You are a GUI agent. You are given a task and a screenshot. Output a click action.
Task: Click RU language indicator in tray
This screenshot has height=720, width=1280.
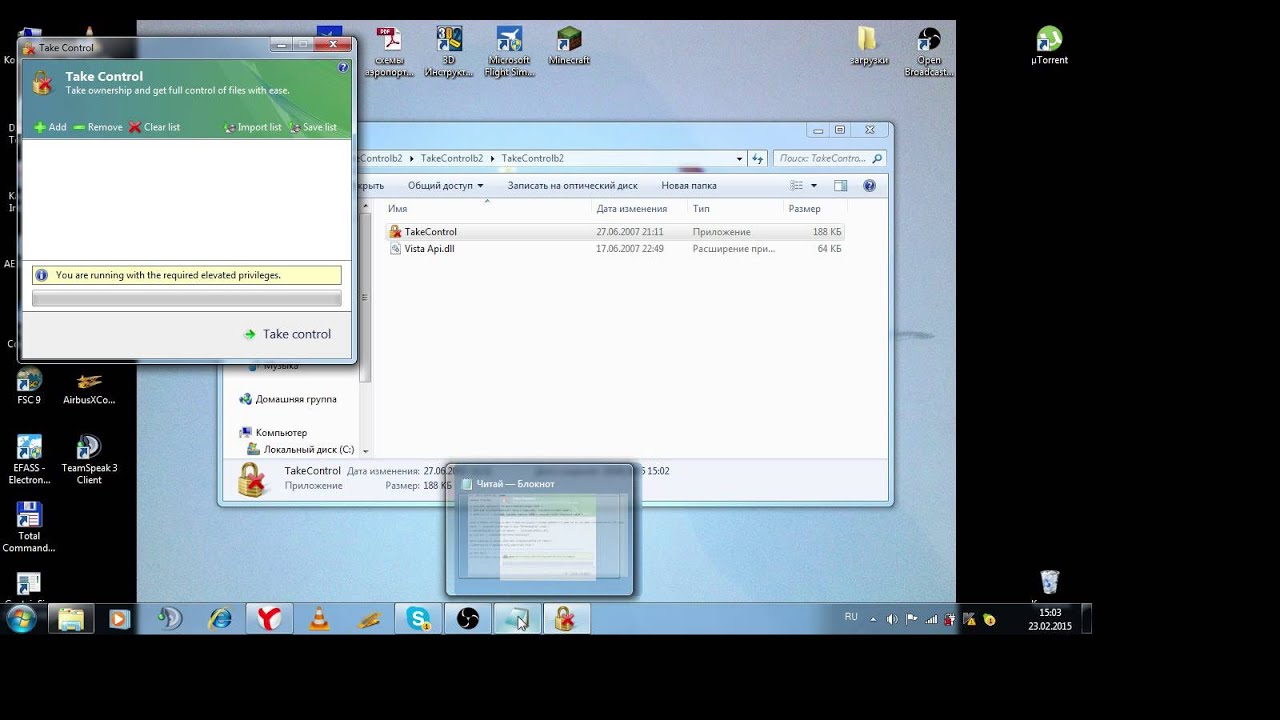(851, 617)
